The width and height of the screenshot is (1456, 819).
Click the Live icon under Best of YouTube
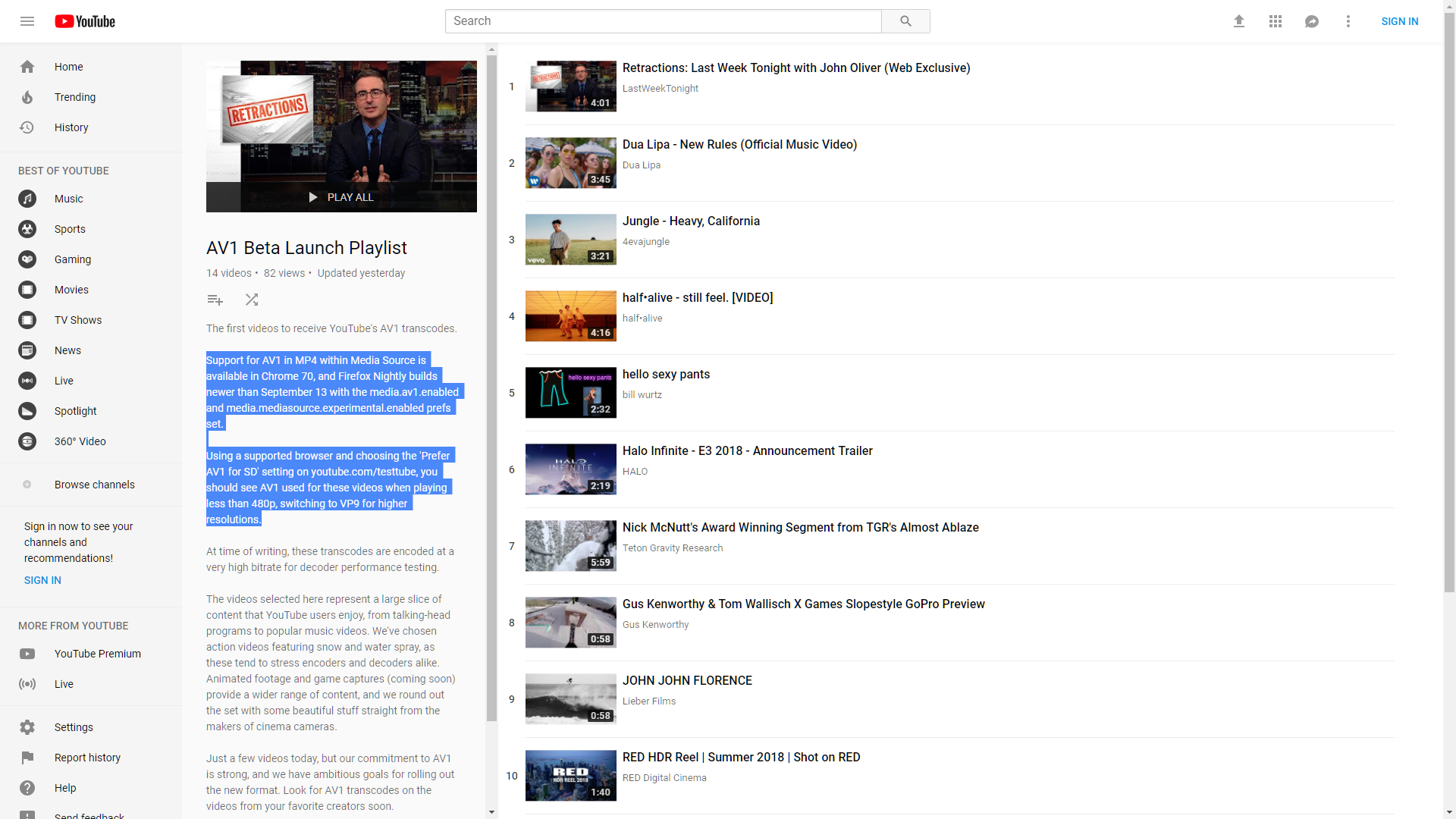27,381
